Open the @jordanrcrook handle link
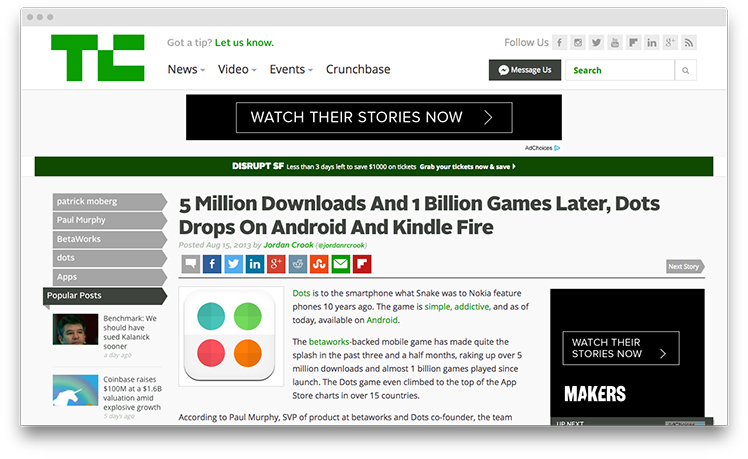Image resolution: width=748 pixels, height=459 pixels. click(341, 245)
